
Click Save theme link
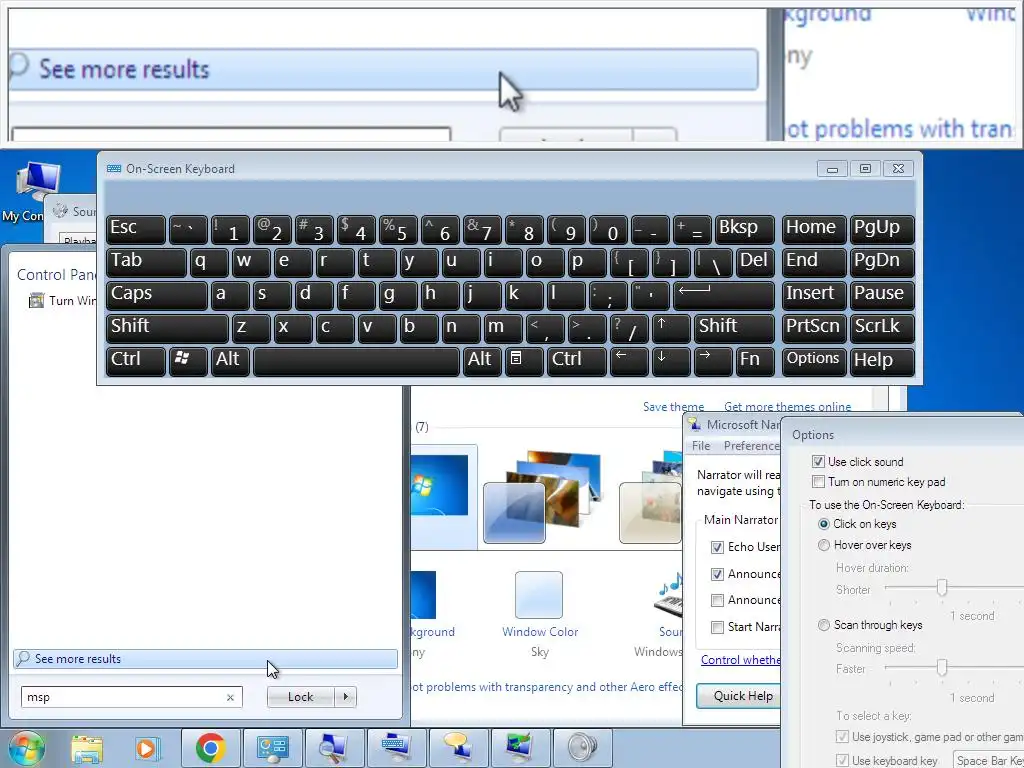point(673,407)
